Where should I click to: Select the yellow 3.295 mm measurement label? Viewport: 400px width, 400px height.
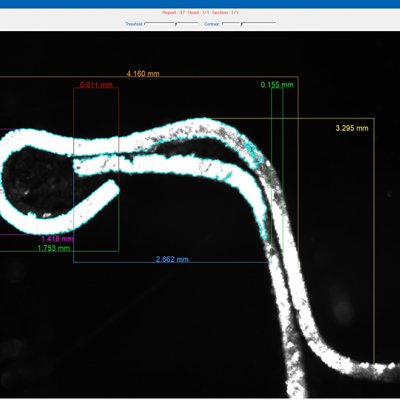[x=352, y=128]
